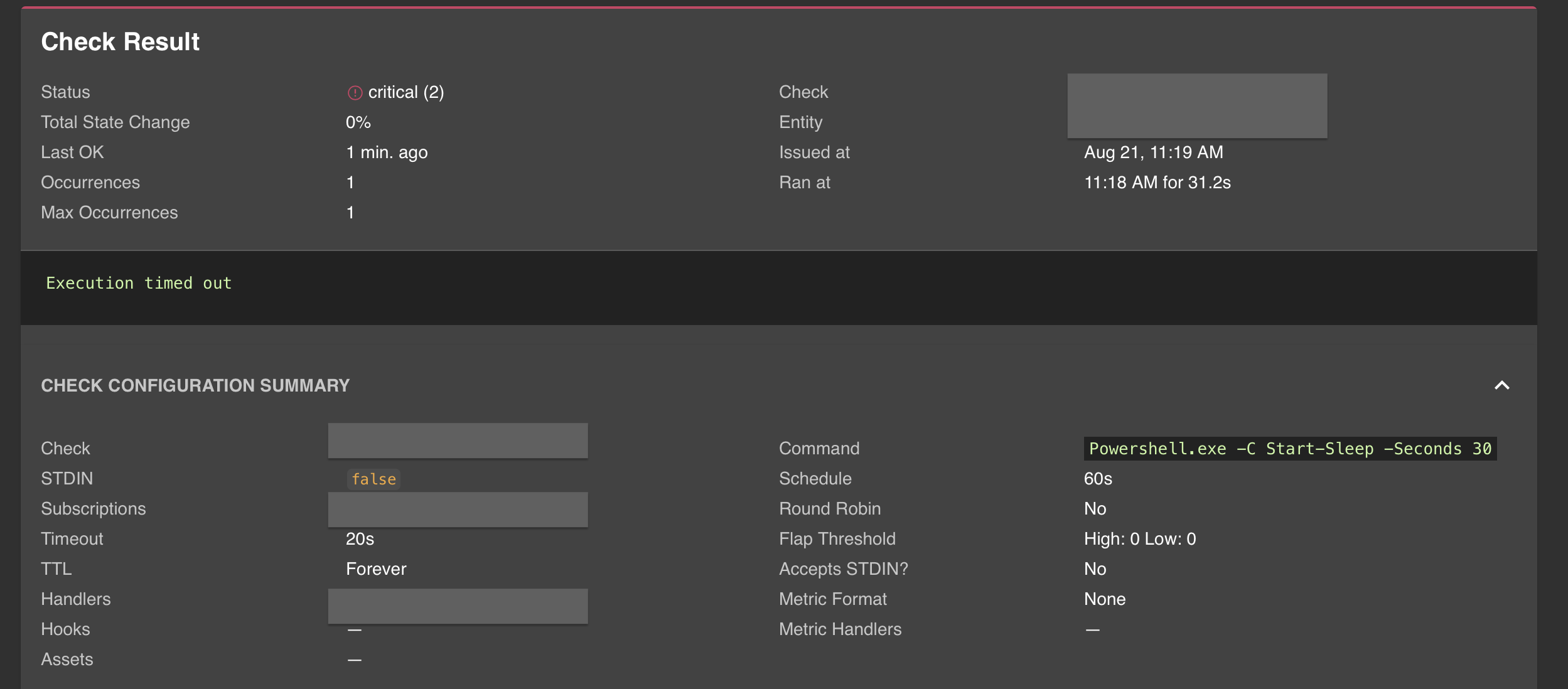Toggle the STDIN false badge
This screenshot has height=689, width=1568.
pos(373,479)
